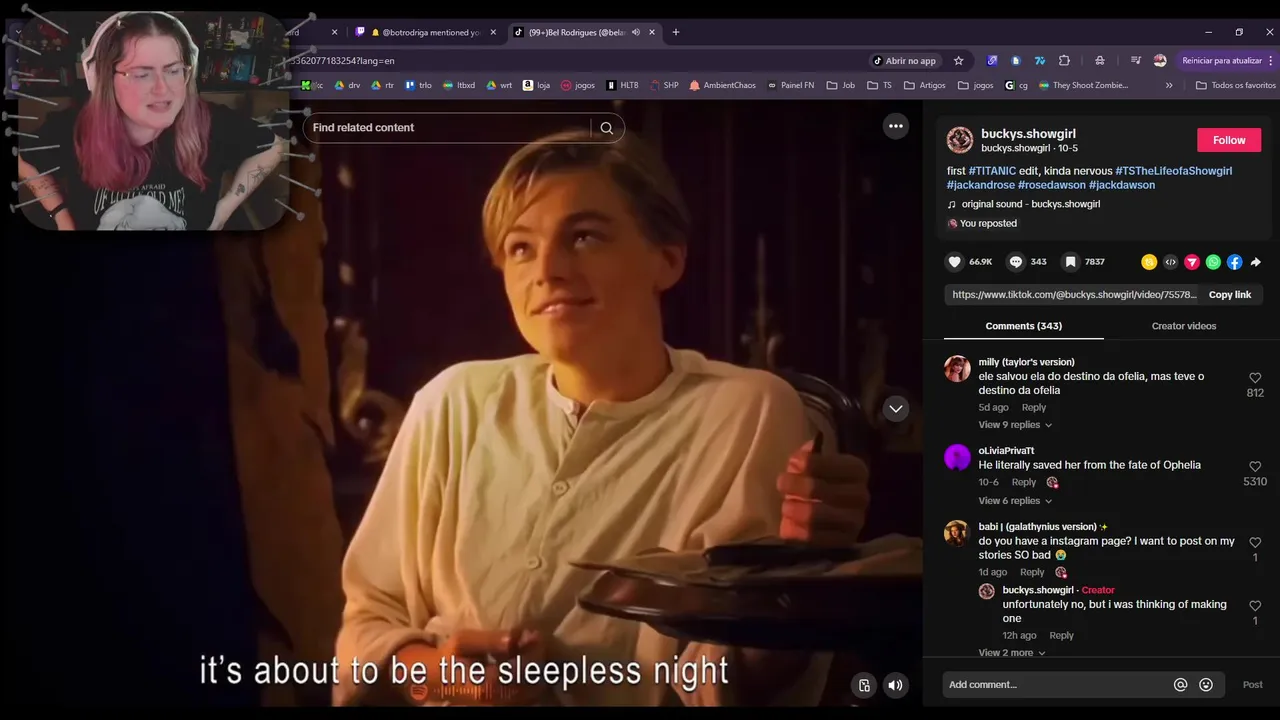The image size is (1280, 720).
Task: Open buckys.showgirl profile avatar
Action: pos(960,140)
